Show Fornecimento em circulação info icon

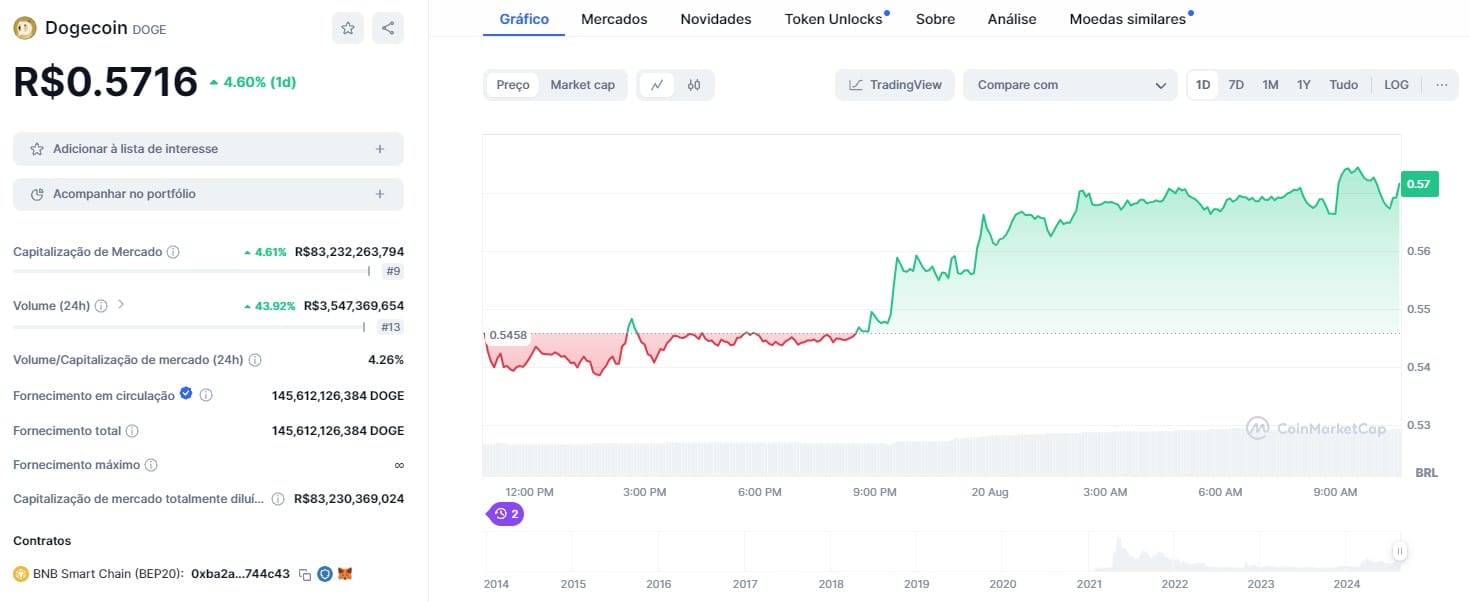206,396
